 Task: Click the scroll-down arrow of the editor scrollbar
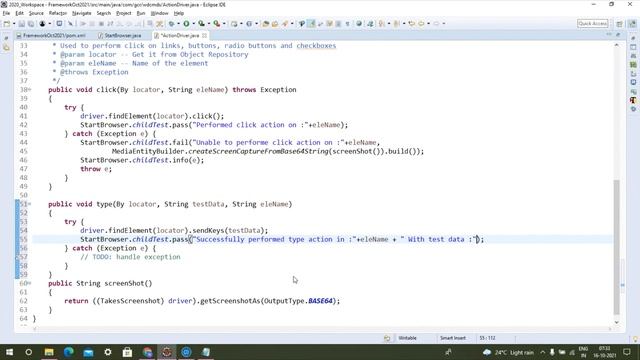pyautogui.click(x=617, y=322)
